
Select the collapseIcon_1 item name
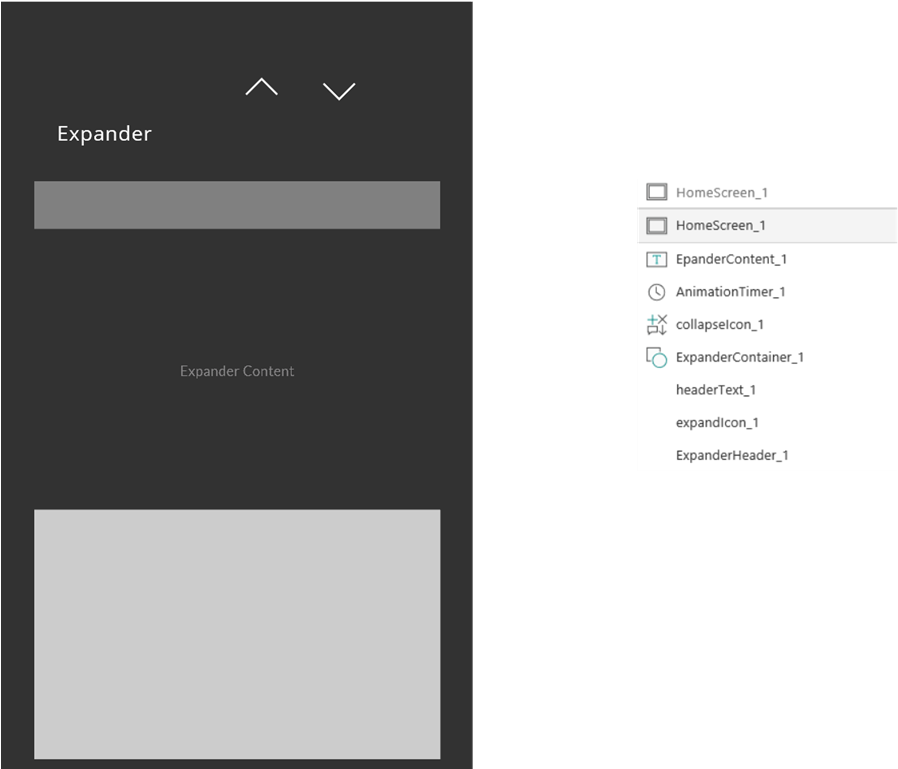(x=720, y=325)
